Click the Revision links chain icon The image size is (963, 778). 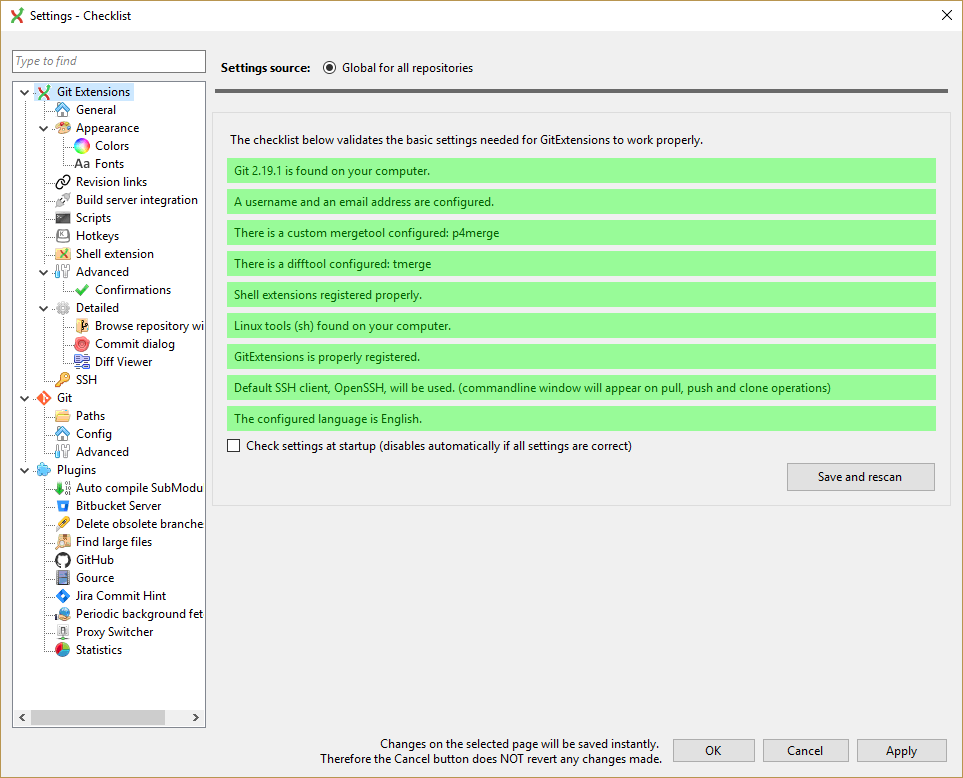64,181
